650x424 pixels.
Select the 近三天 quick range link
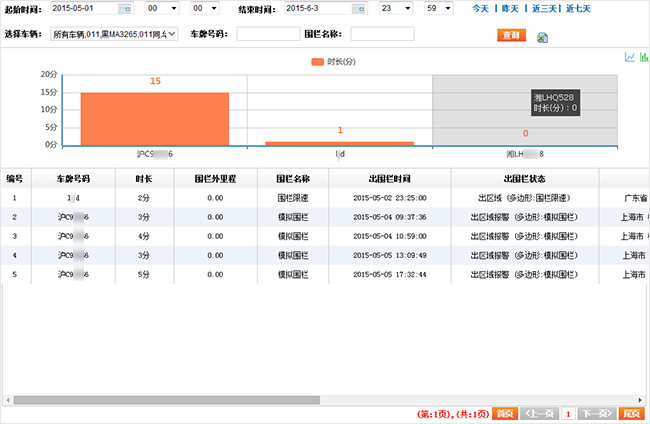(x=544, y=9)
